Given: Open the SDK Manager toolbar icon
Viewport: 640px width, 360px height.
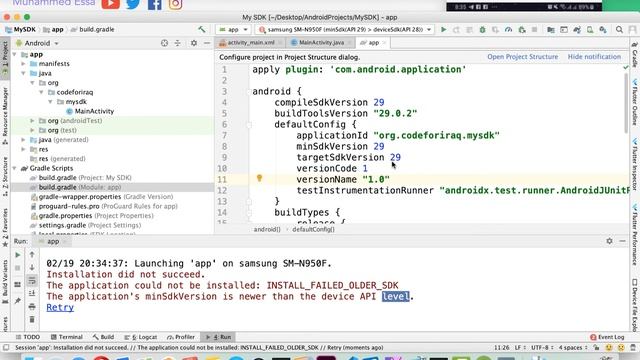Looking at the screenshot, I should (x=603, y=29).
